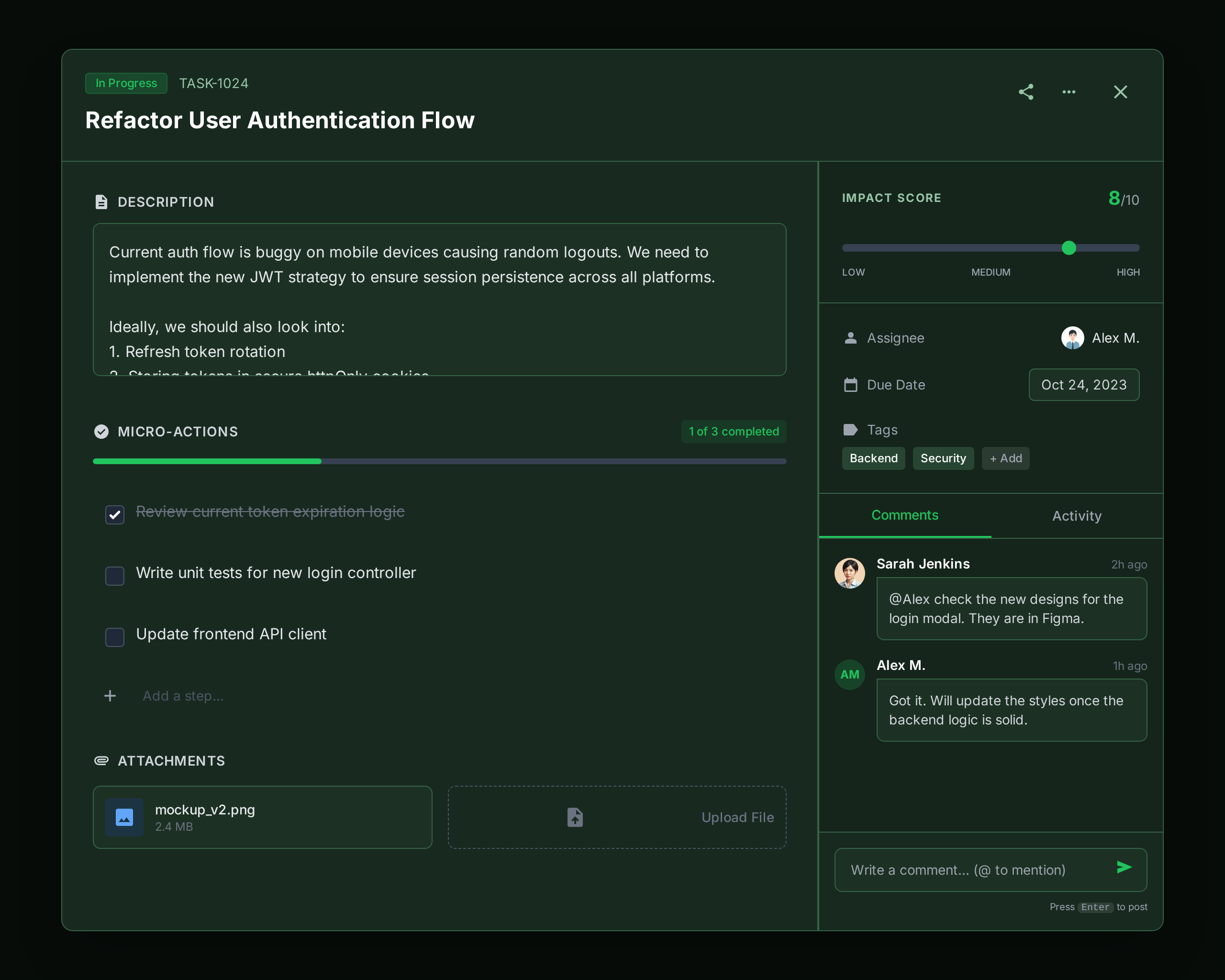Viewport: 1225px width, 980px height.
Task: Click the + Add tag button
Action: click(x=1006, y=458)
